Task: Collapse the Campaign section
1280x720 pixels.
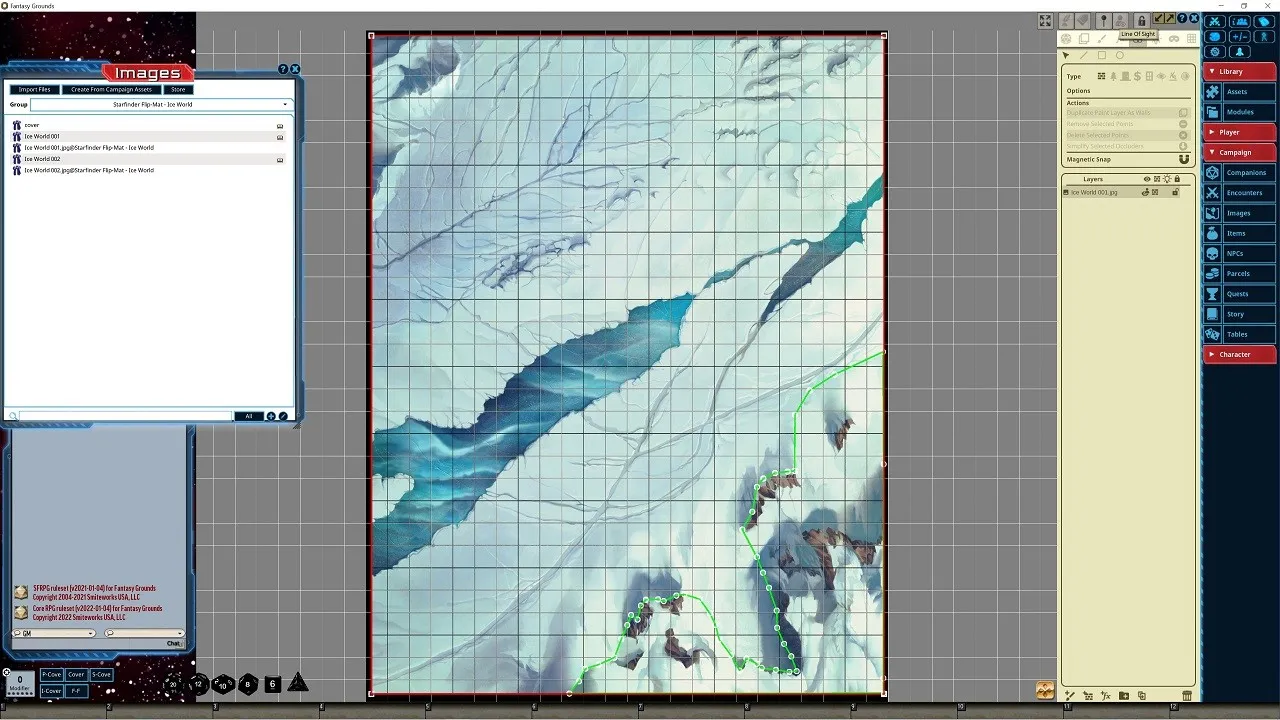Action: click(x=1239, y=152)
